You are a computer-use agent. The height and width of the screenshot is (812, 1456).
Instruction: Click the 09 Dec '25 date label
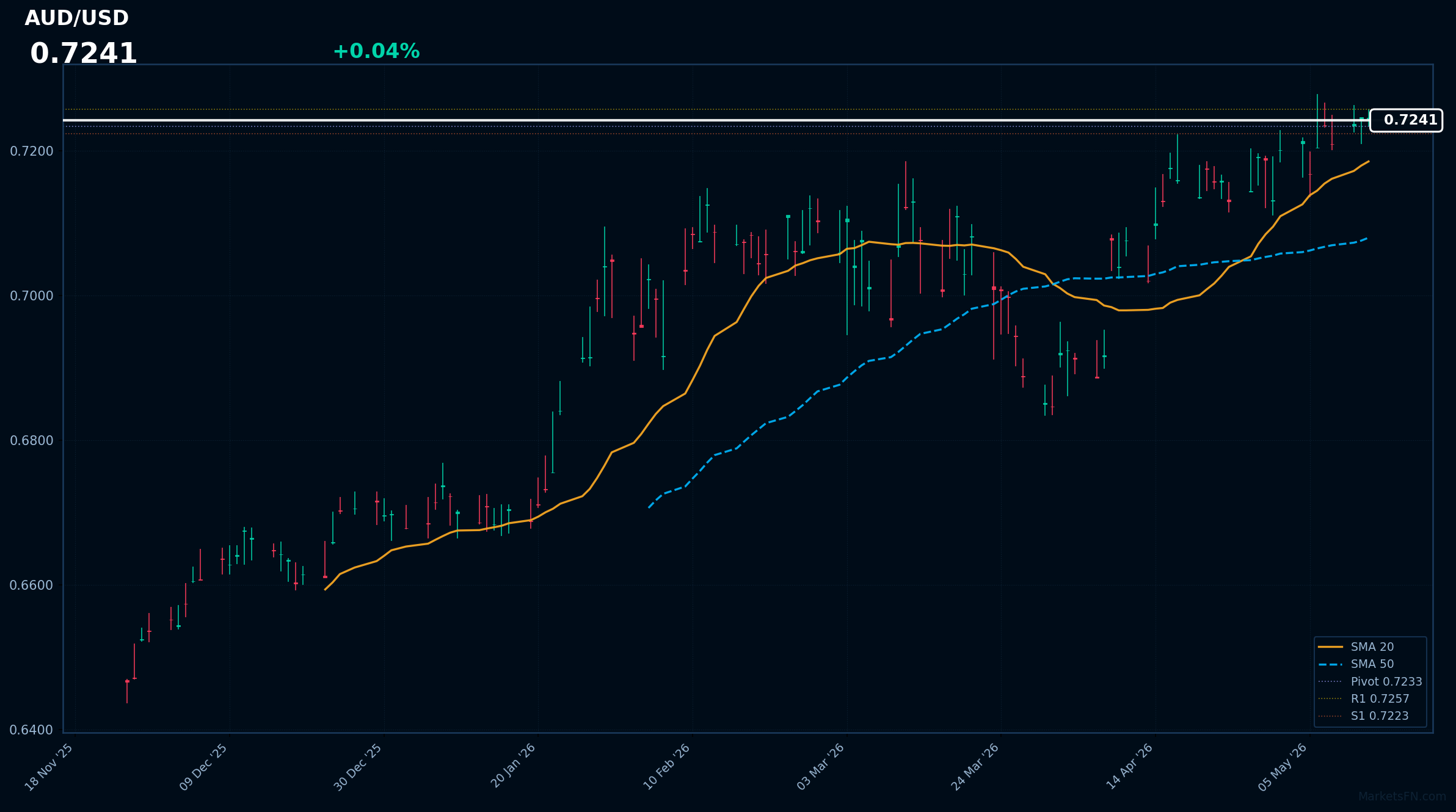[204, 767]
